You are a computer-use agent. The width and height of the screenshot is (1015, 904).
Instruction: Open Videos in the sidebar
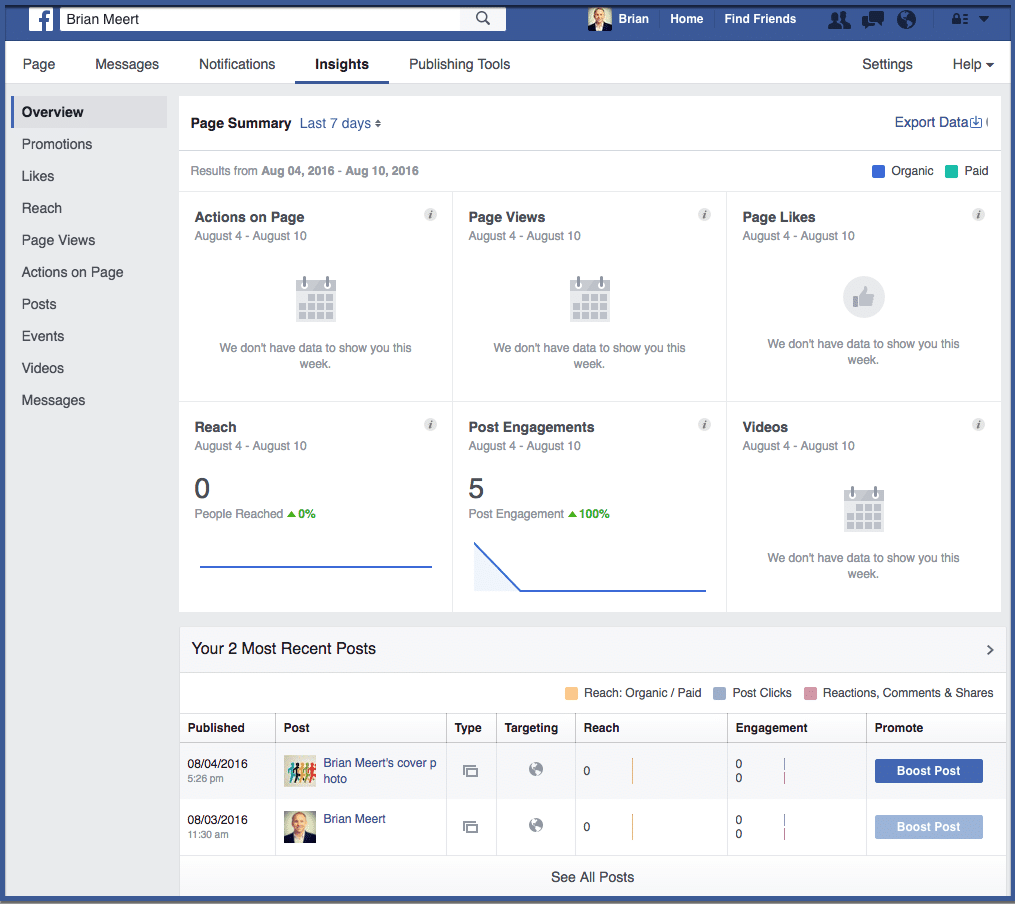(43, 368)
